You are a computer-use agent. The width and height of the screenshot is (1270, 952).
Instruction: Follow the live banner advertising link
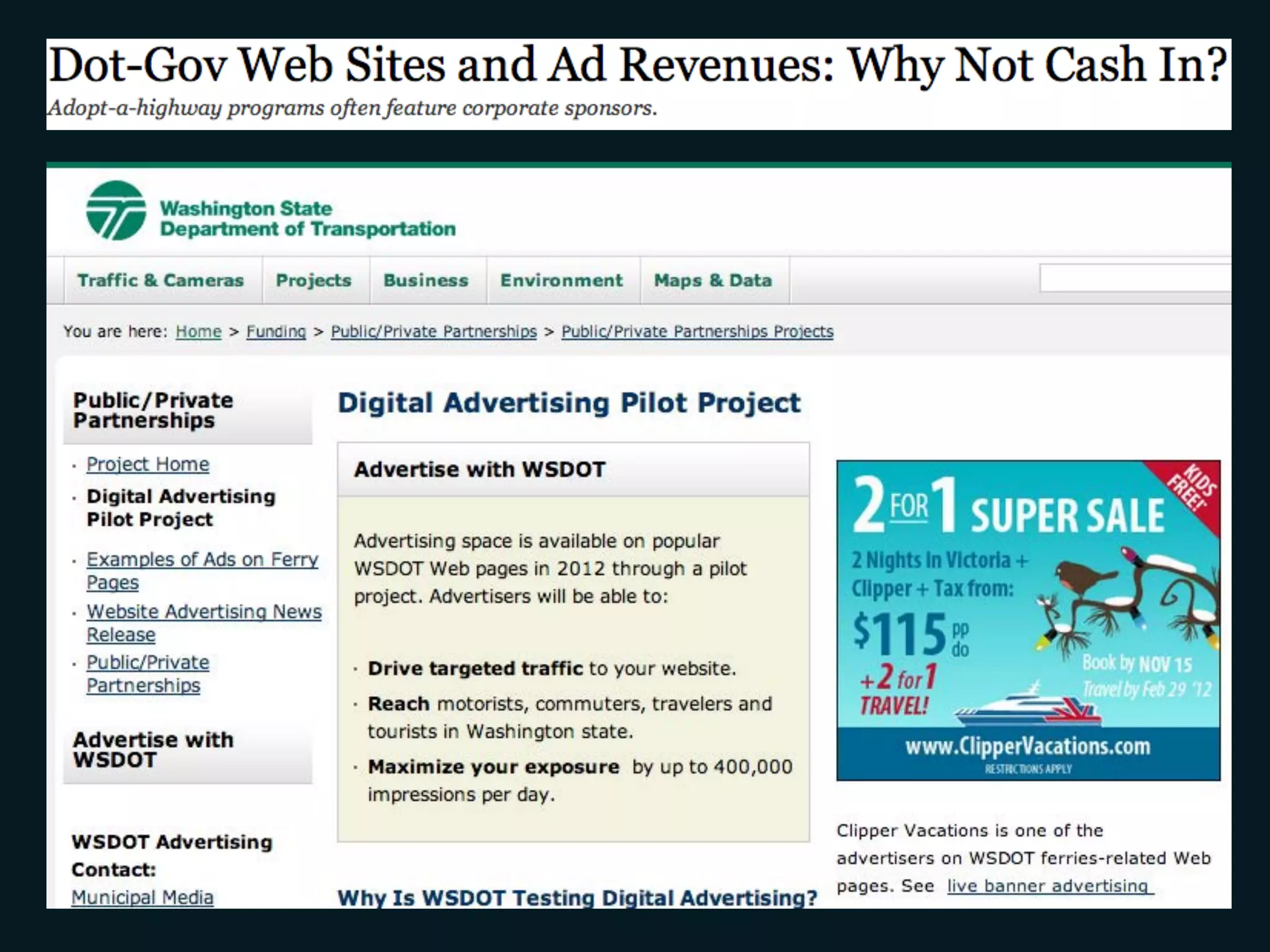1049,886
